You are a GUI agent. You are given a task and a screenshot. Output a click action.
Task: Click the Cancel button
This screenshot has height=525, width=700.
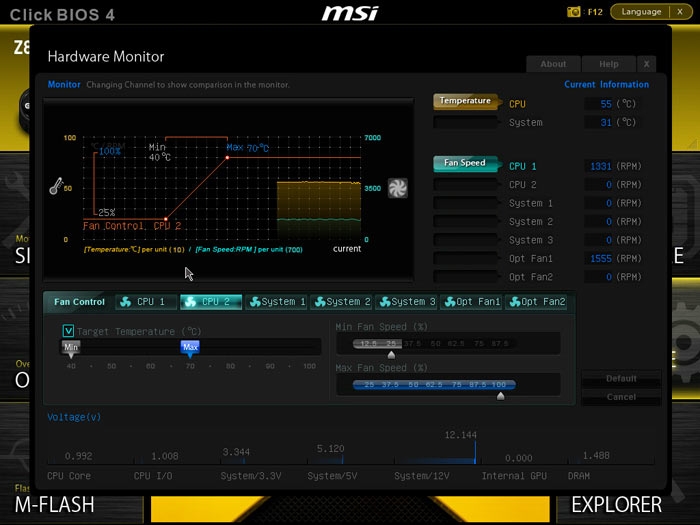coord(621,397)
